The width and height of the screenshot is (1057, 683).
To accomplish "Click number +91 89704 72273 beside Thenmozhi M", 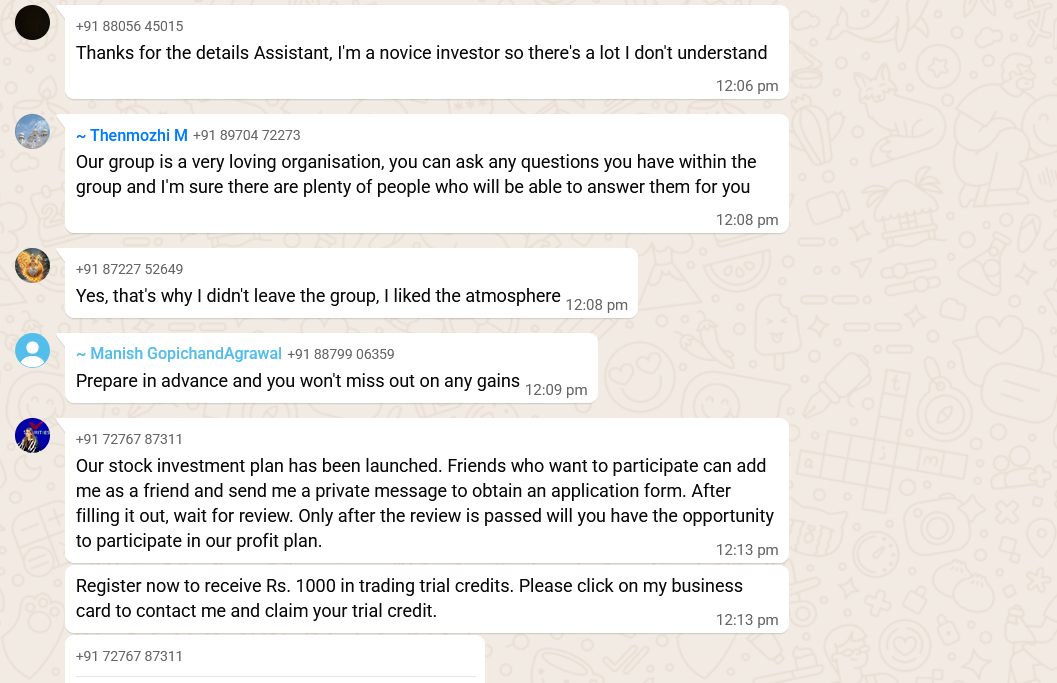I will pos(246,135).
